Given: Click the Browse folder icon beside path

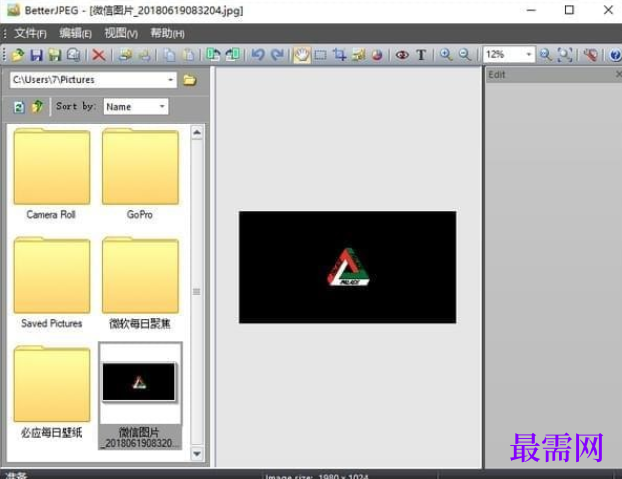Looking at the screenshot, I should (x=190, y=80).
